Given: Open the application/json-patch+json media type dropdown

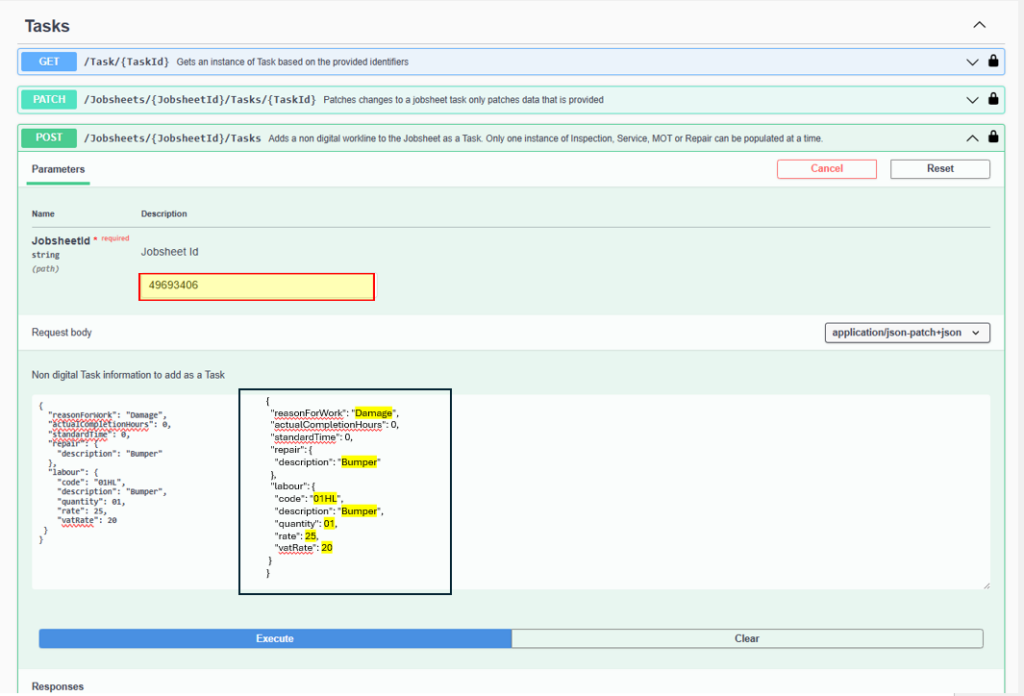Looking at the screenshot, I should click(x=906, y=332).
